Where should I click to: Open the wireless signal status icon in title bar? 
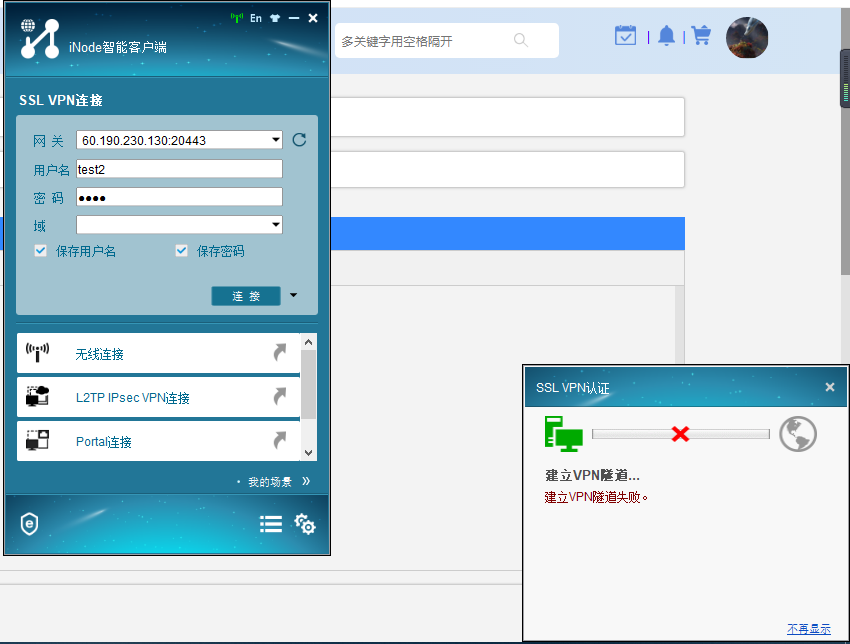237,18
